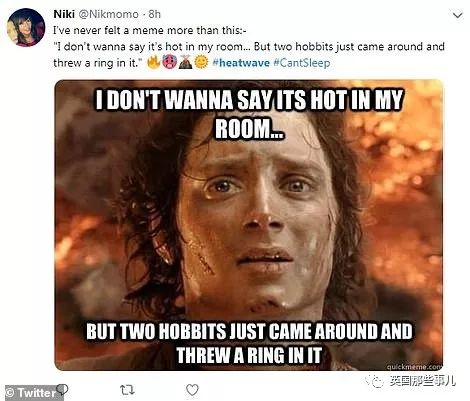470x401 pixels.
Task: Click the WeChat logo watermark icon
Action: point(375,380)
